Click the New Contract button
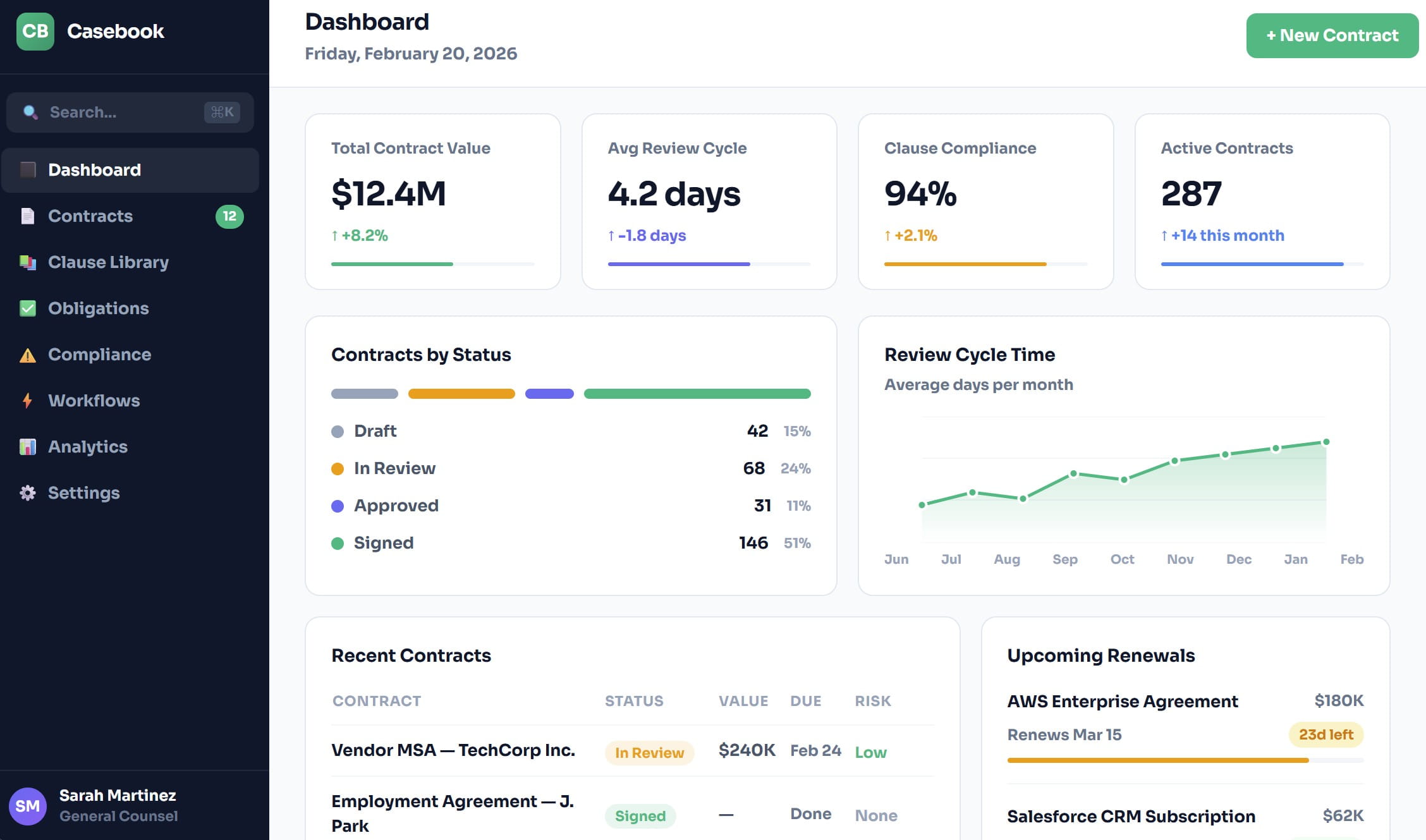 (1332, 35)
